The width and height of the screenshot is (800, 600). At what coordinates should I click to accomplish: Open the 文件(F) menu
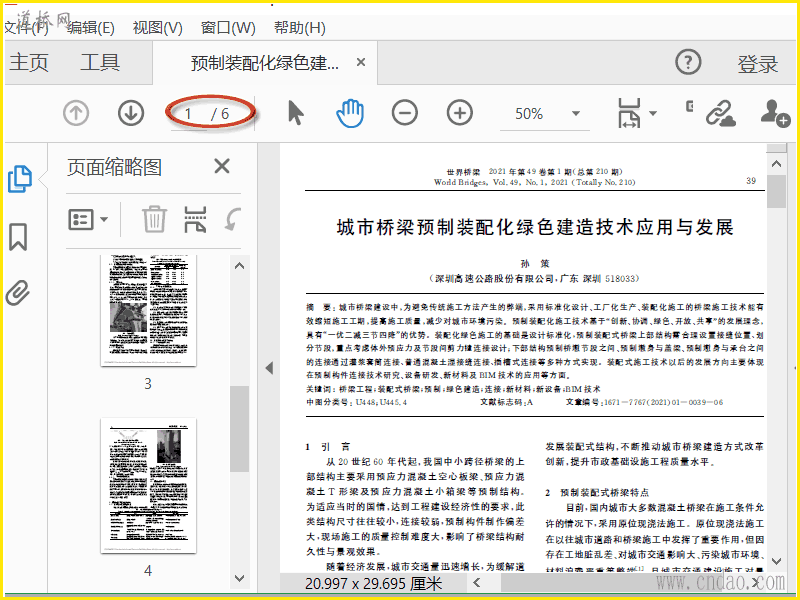[x=26, y=27]
